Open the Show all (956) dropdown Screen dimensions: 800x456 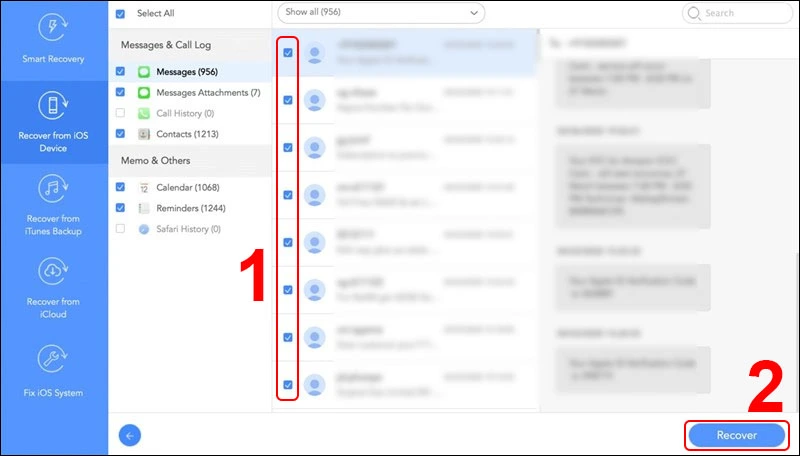(381, 13)
